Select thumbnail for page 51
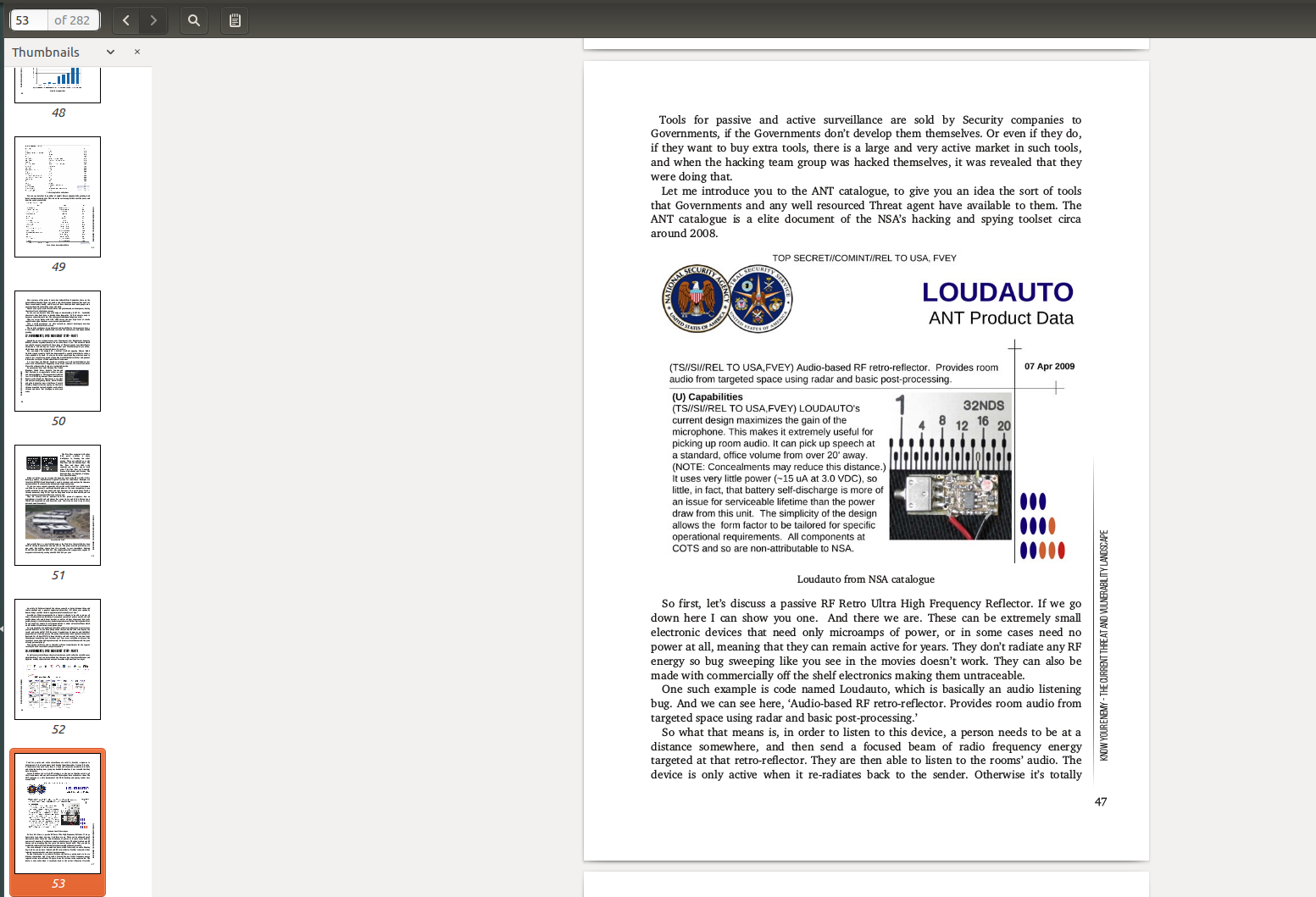Image resolution: width=1316 pixels, height=897 pixels. 58,505
